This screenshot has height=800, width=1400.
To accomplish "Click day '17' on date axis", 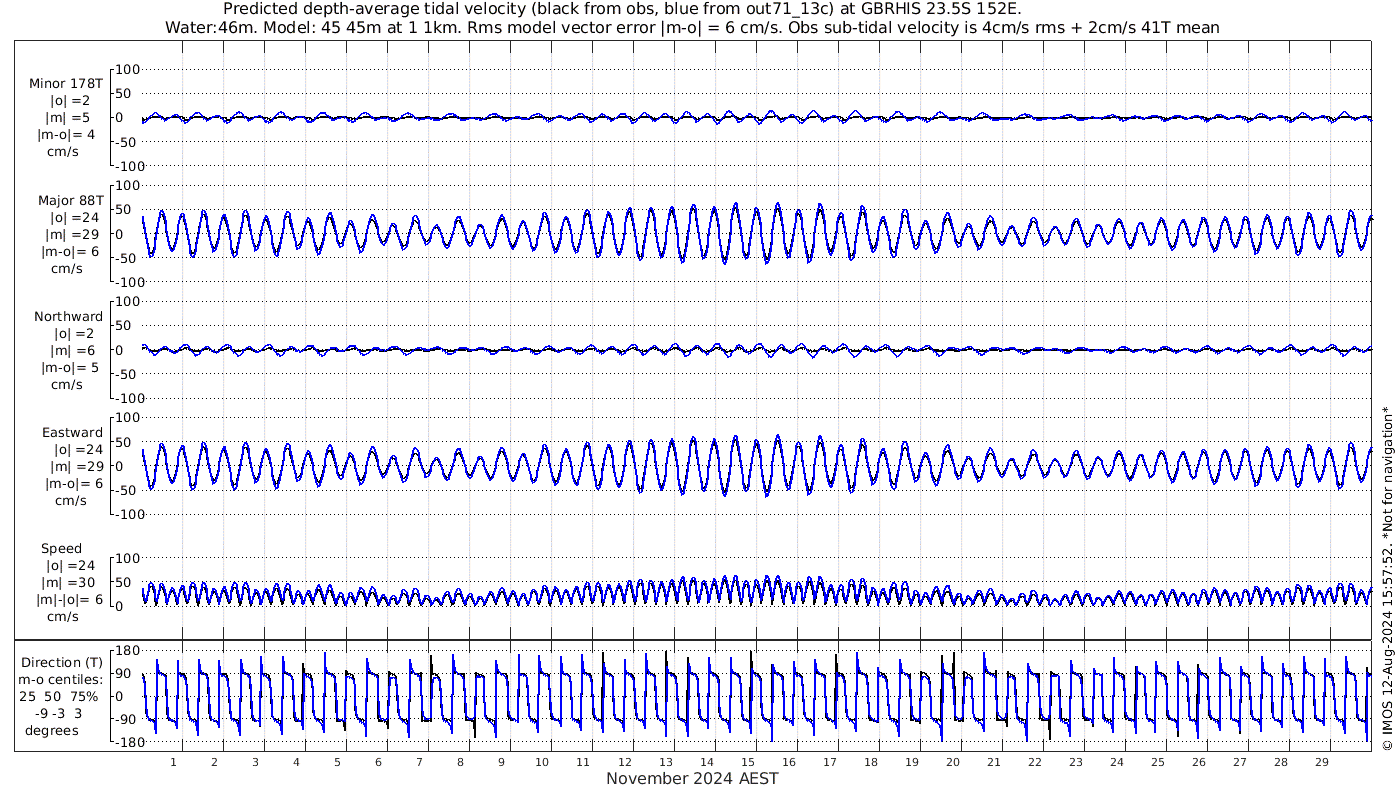I will click(x=829, y=762).
